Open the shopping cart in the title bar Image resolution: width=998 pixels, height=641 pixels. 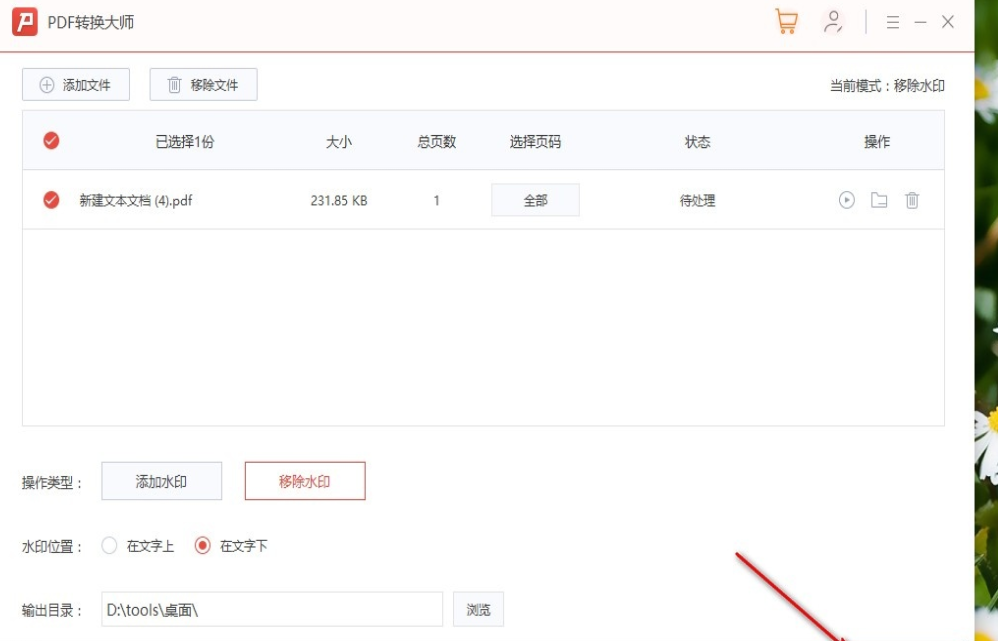(x=786, y=22)
